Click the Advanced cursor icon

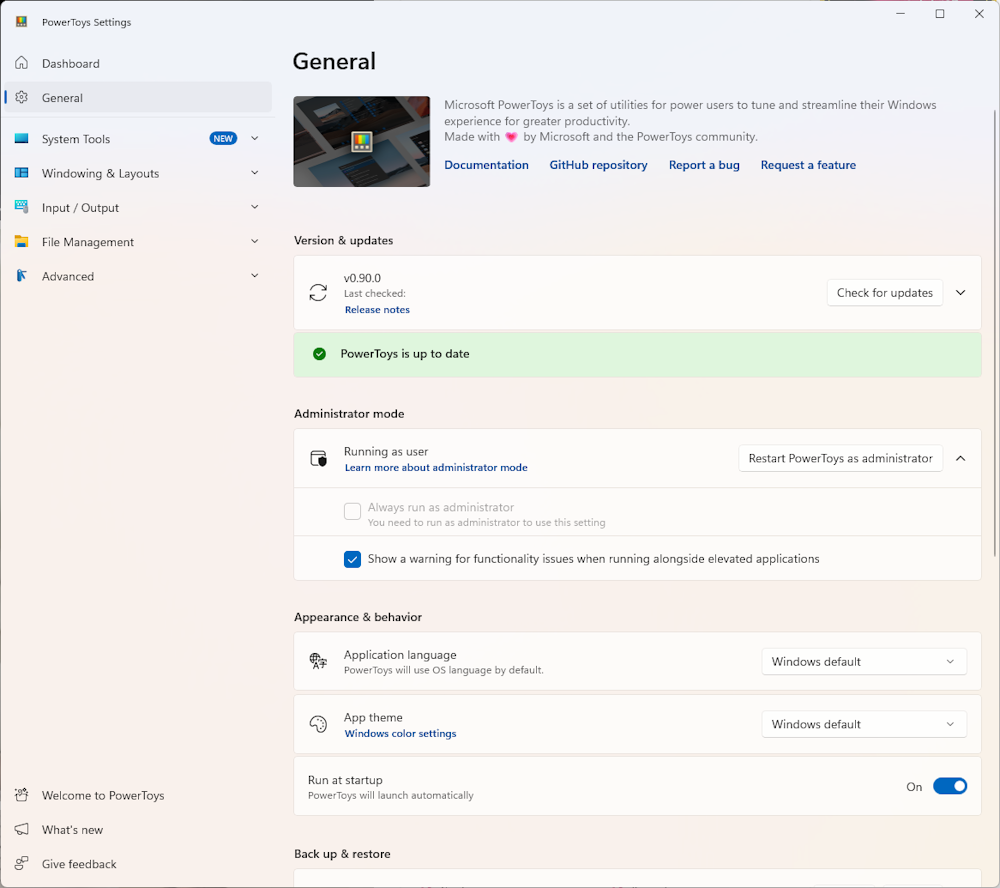point(22,276)
